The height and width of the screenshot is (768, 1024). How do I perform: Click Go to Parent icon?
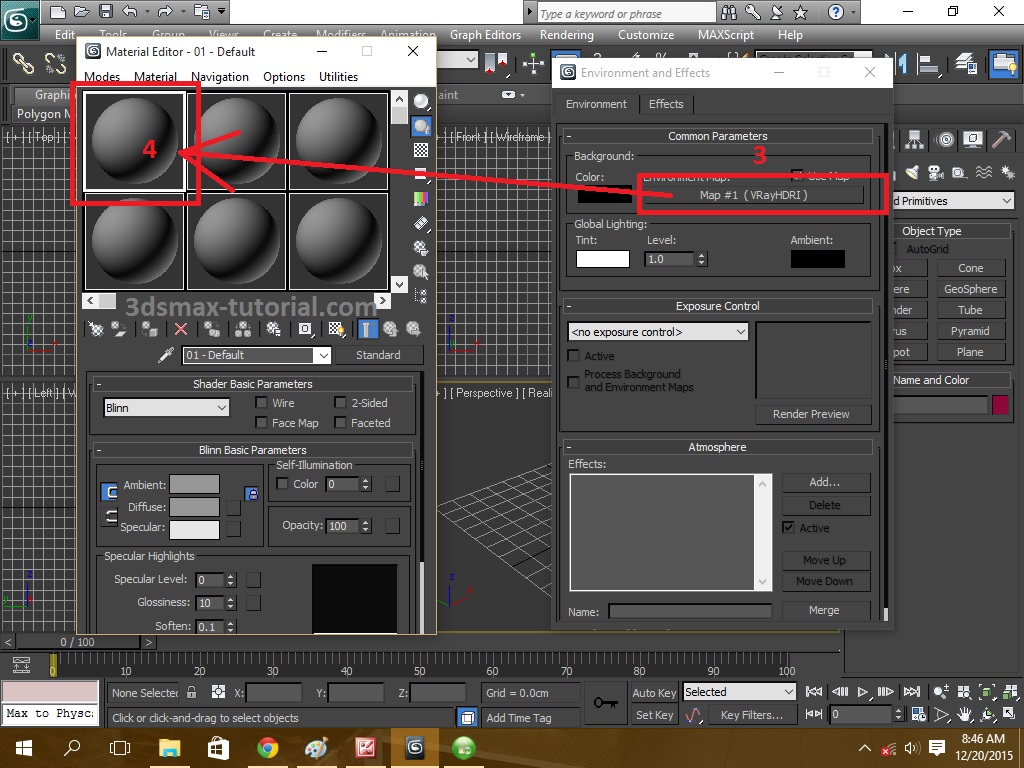(x=391, y=329)
